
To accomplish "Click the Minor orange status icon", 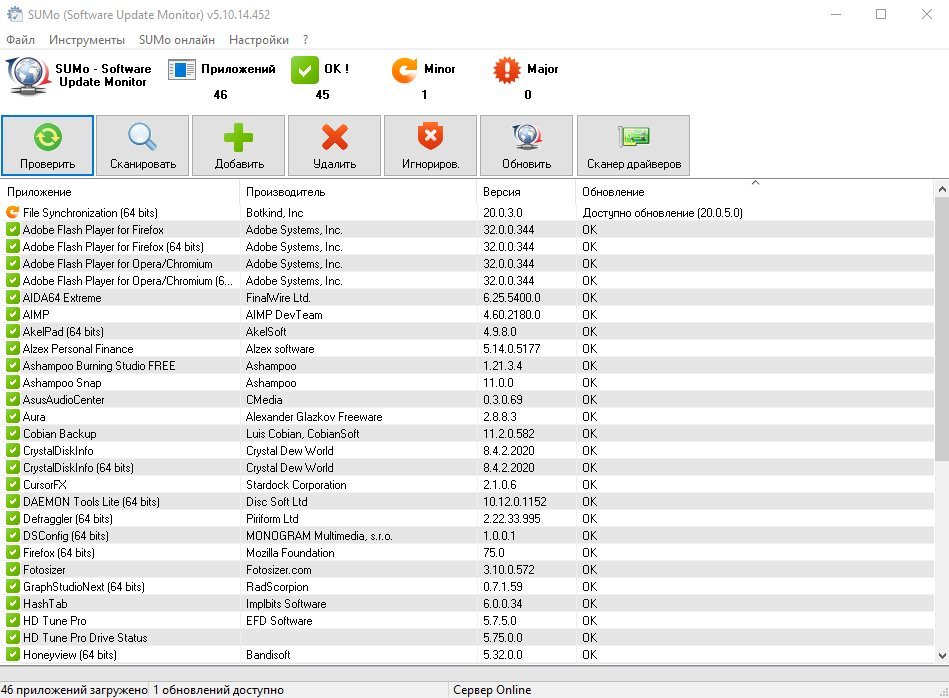I will pos(404,70).
